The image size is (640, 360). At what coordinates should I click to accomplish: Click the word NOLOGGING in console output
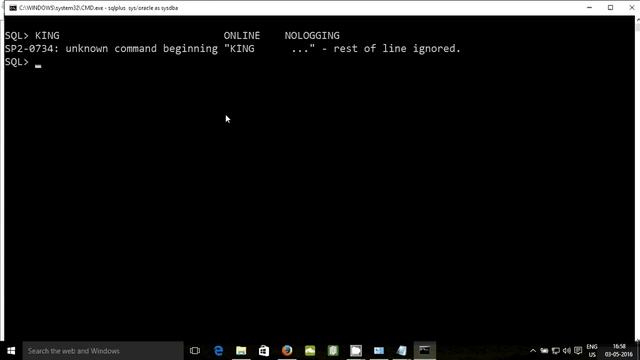point(312,36)
